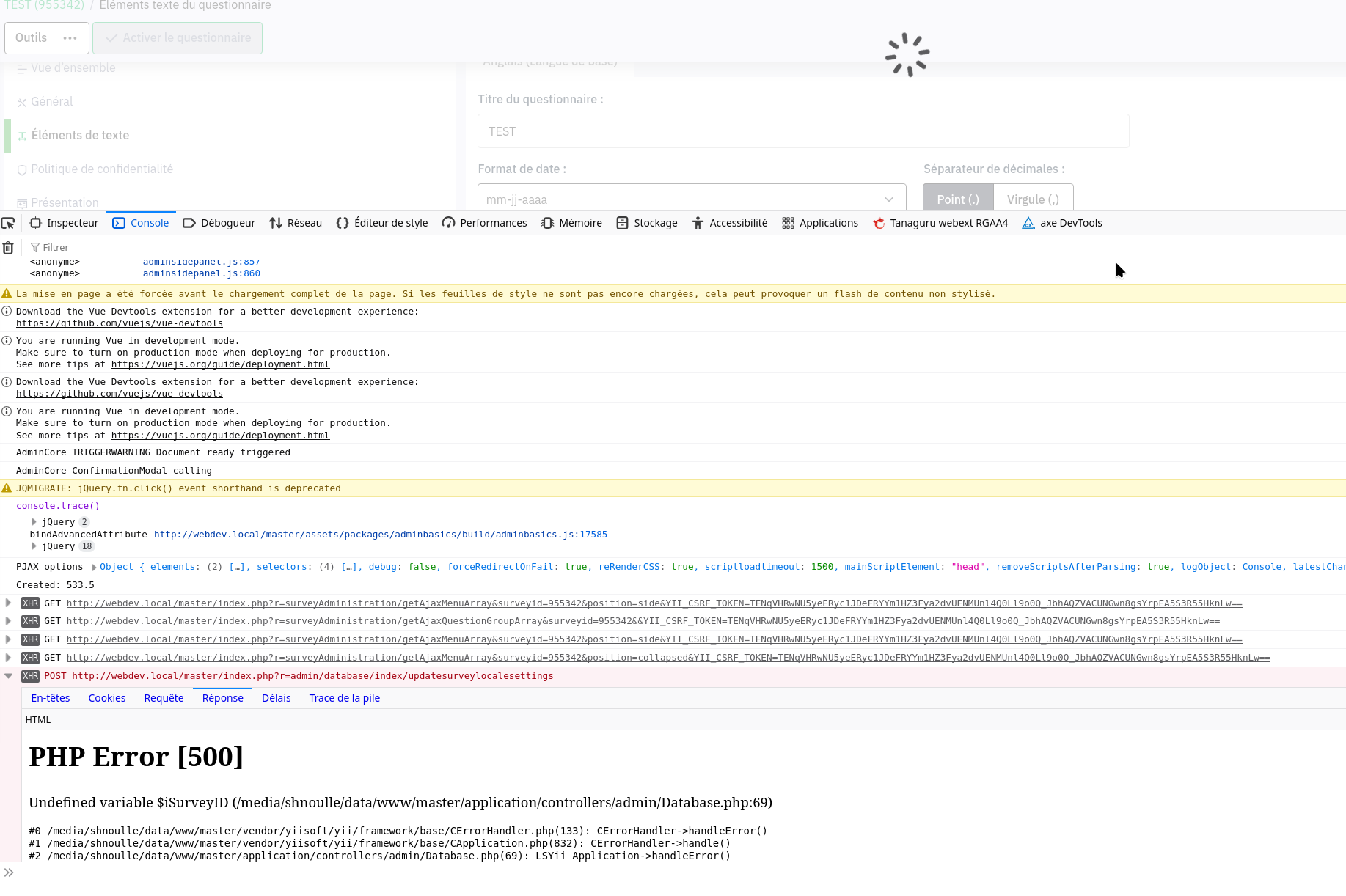Select Politique de confidentialité sidebar item
Viewport: 1346px width, 896px height.
tap(102, 169)
